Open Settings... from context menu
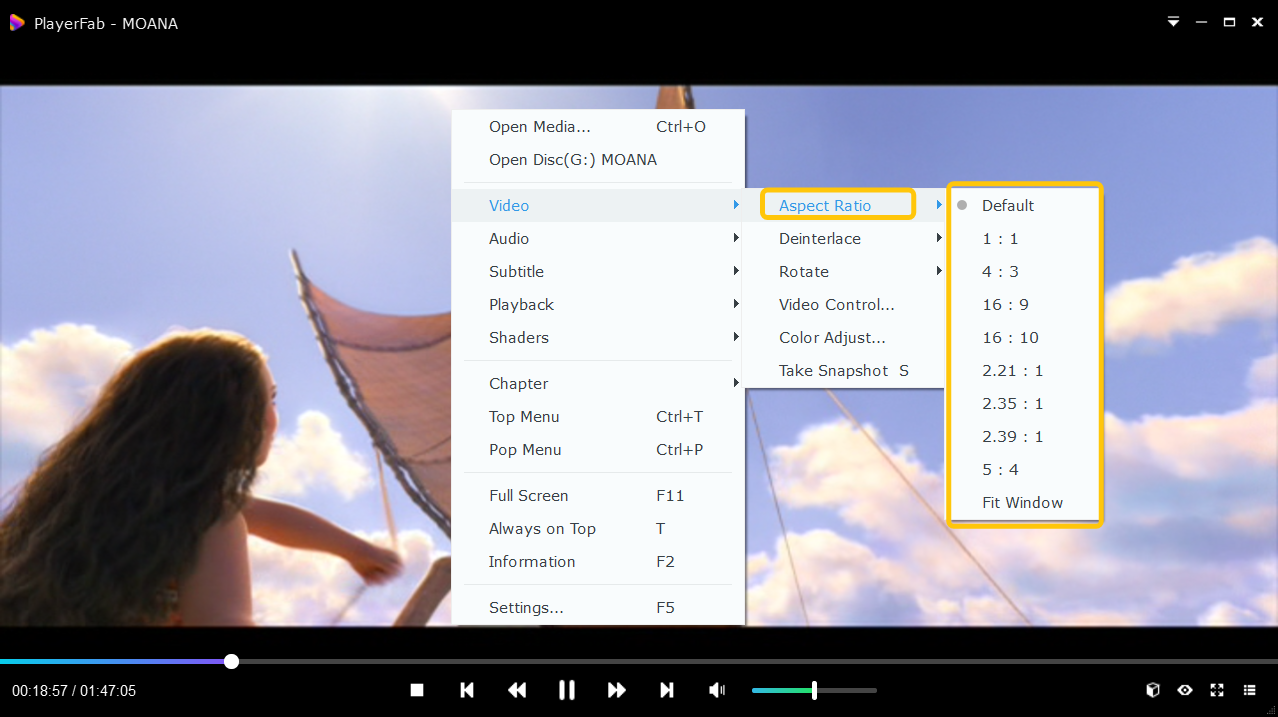Viewport: 1278px width, 717px height. point(598,607)
